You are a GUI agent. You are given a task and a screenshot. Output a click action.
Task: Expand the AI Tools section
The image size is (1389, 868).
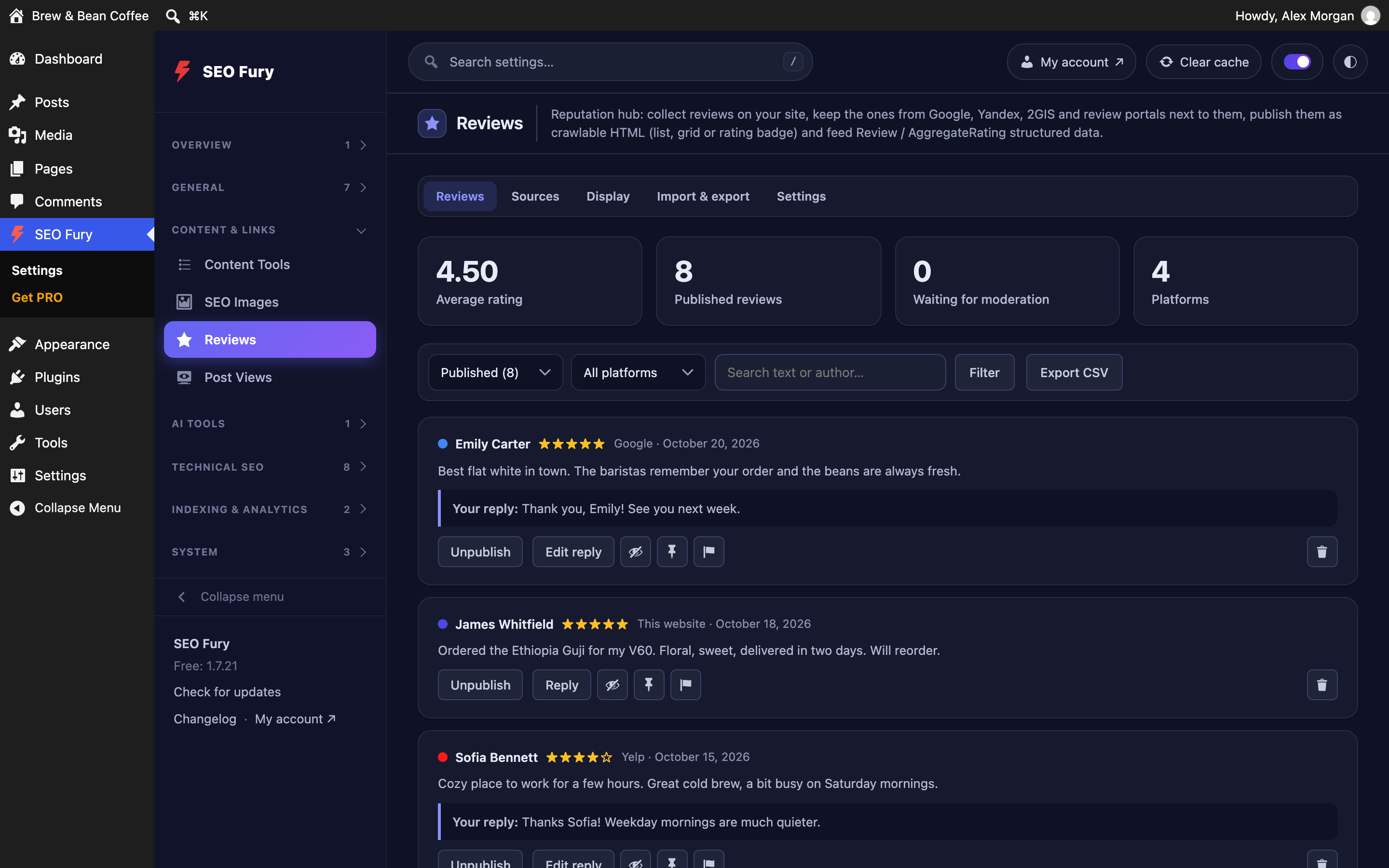(x=270, y=424)
